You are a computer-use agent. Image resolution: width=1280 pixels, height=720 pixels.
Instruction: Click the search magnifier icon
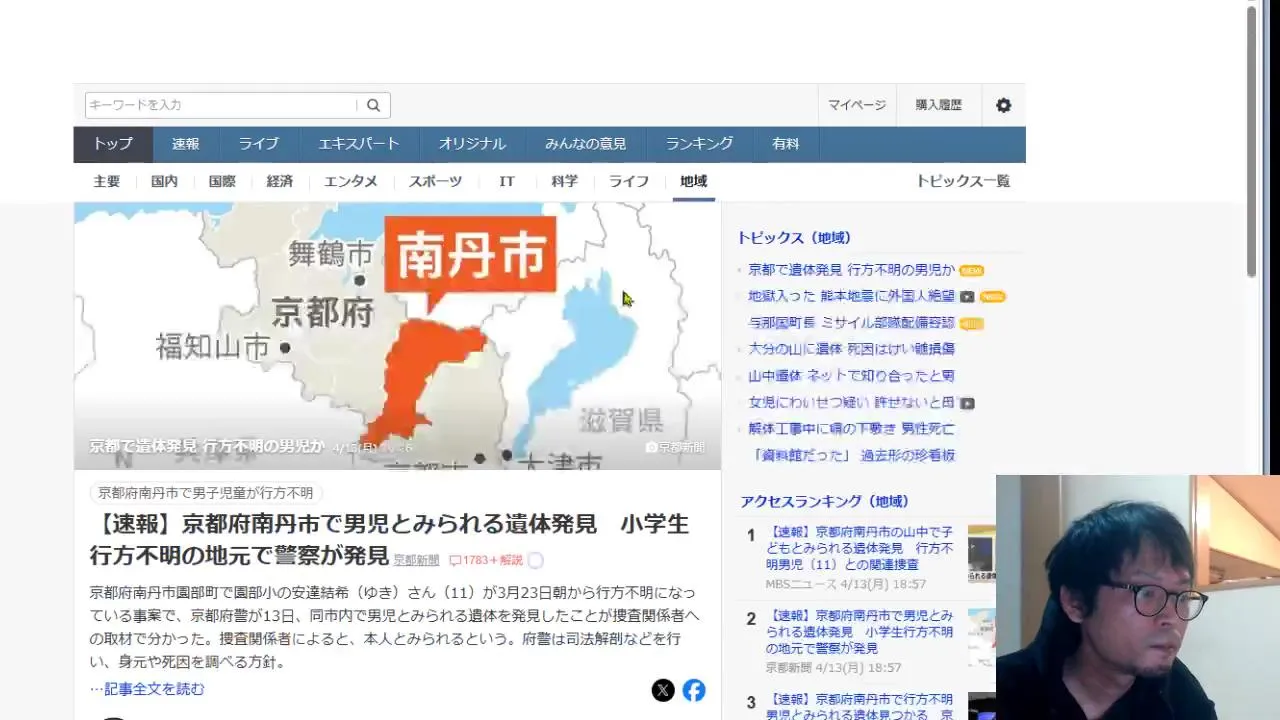click(x=373, y=105)
